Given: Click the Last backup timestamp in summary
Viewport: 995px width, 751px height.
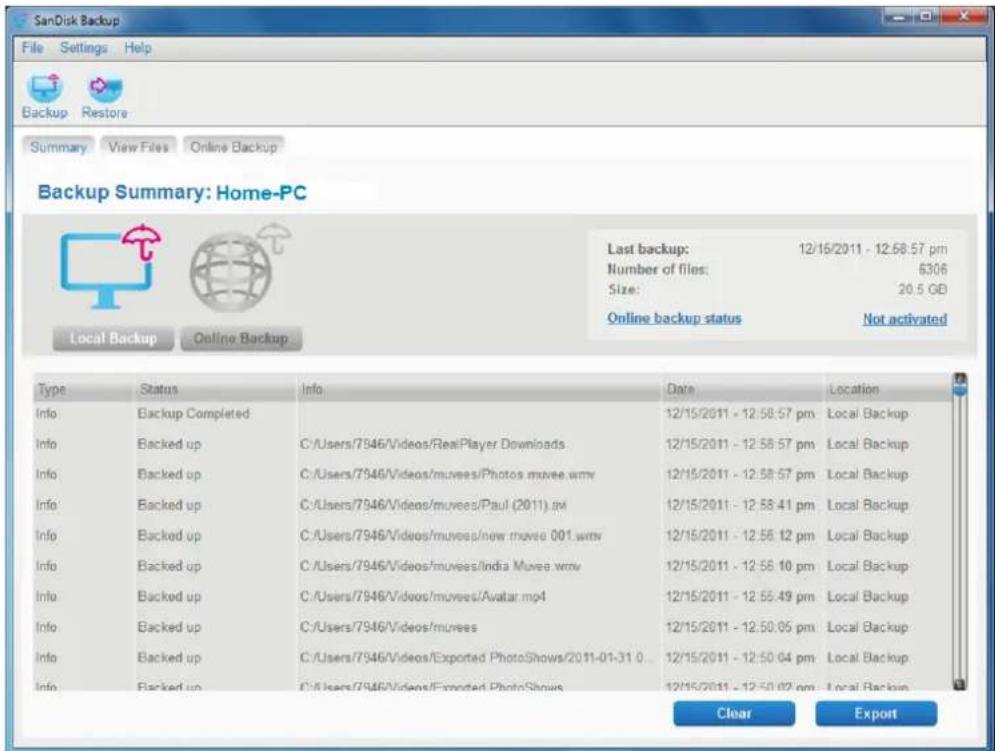Looking at the screenshot, I should (x=873, y=249).
